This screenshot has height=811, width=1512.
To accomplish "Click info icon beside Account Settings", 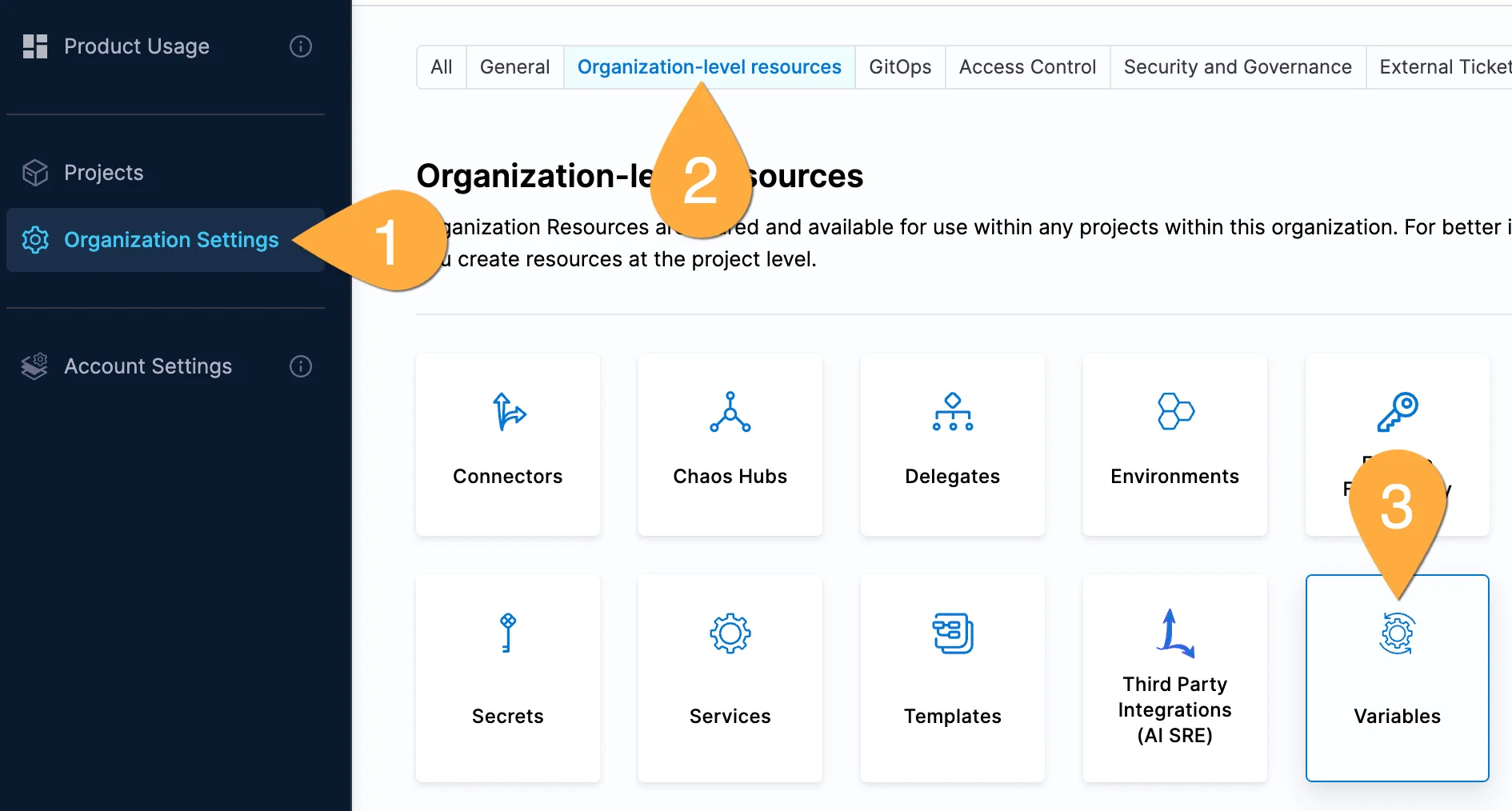I will [x=301, y=366].
